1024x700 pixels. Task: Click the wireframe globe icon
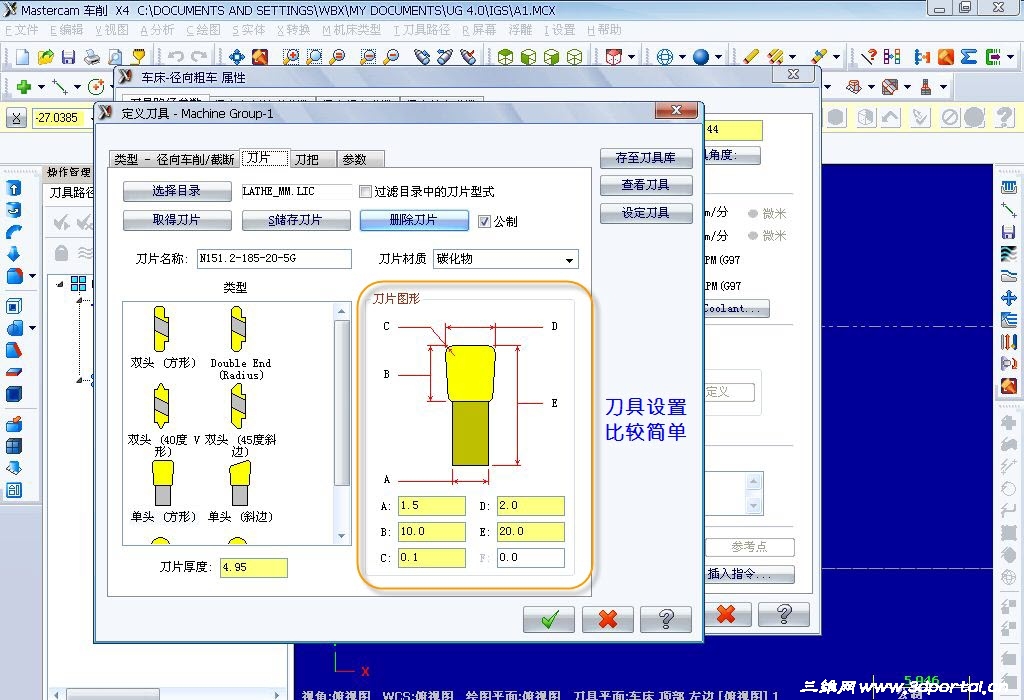point(665,57)
